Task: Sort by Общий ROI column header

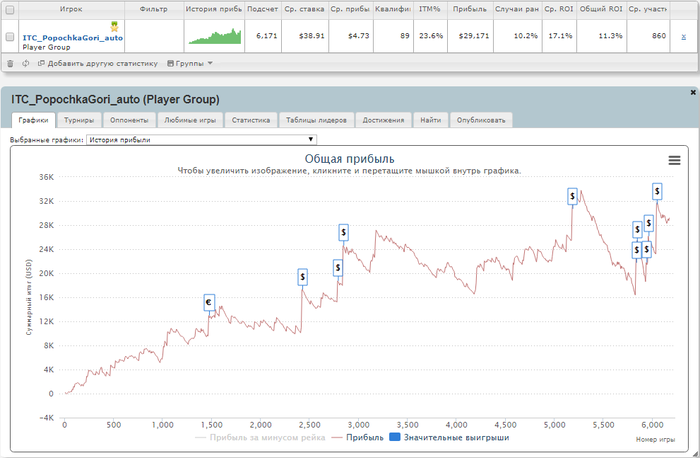Action: tap(601, 9)
